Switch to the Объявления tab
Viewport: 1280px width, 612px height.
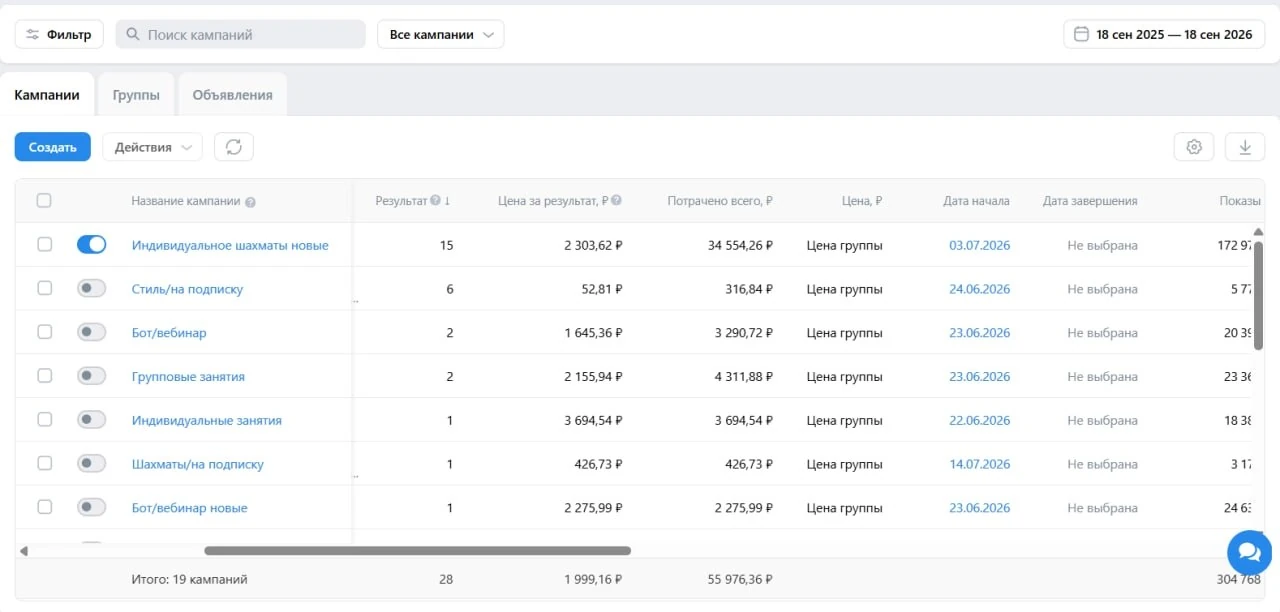click(232, 95)
